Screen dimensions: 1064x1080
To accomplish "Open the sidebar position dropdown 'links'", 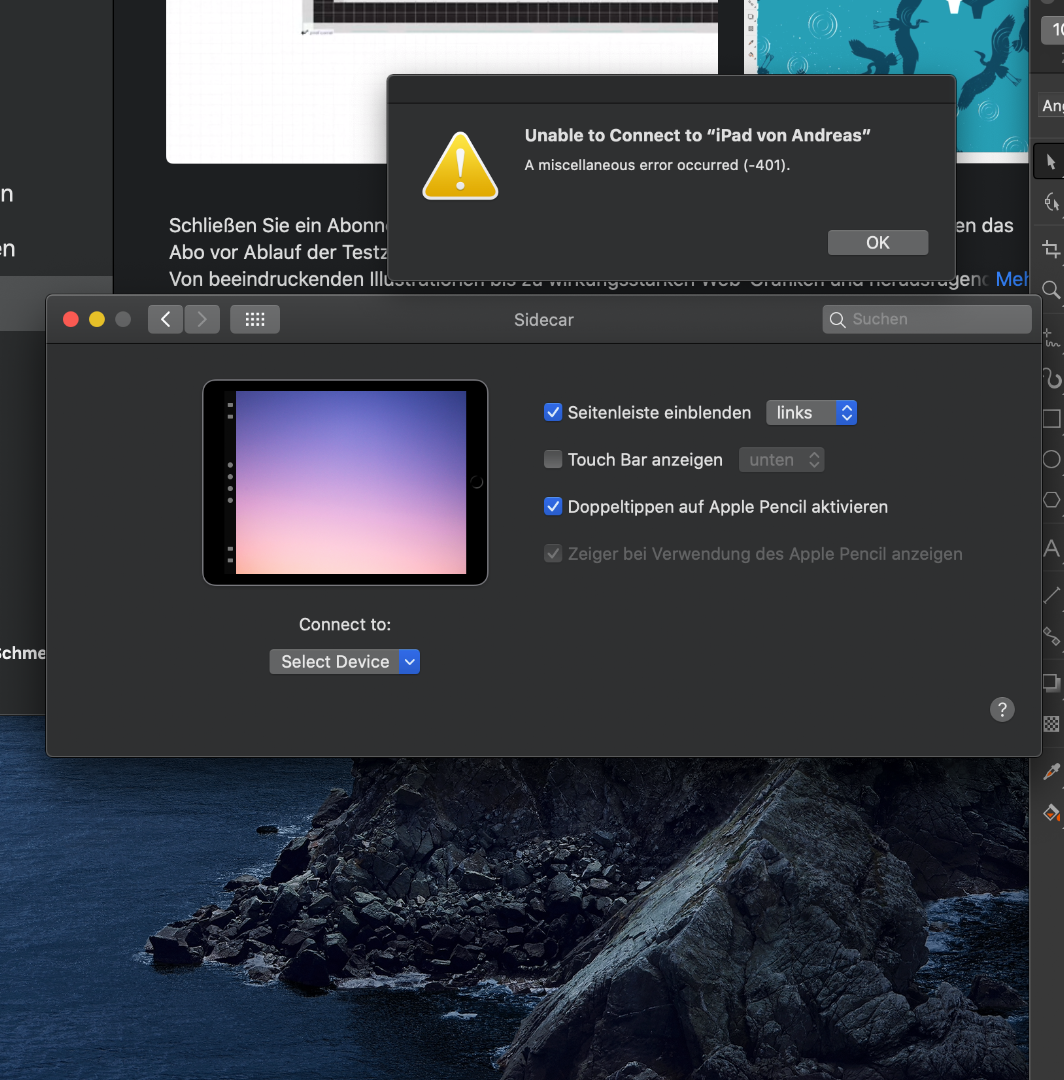I will [x=811, y=413].
